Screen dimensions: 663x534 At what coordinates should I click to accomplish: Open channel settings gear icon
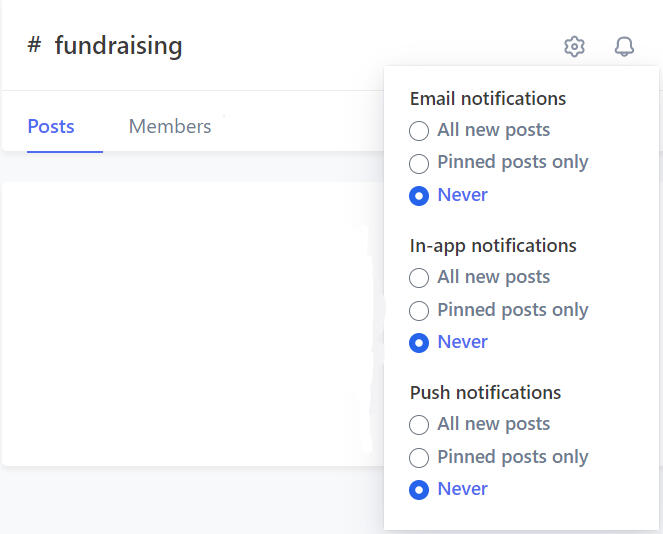tap(574, 46)
